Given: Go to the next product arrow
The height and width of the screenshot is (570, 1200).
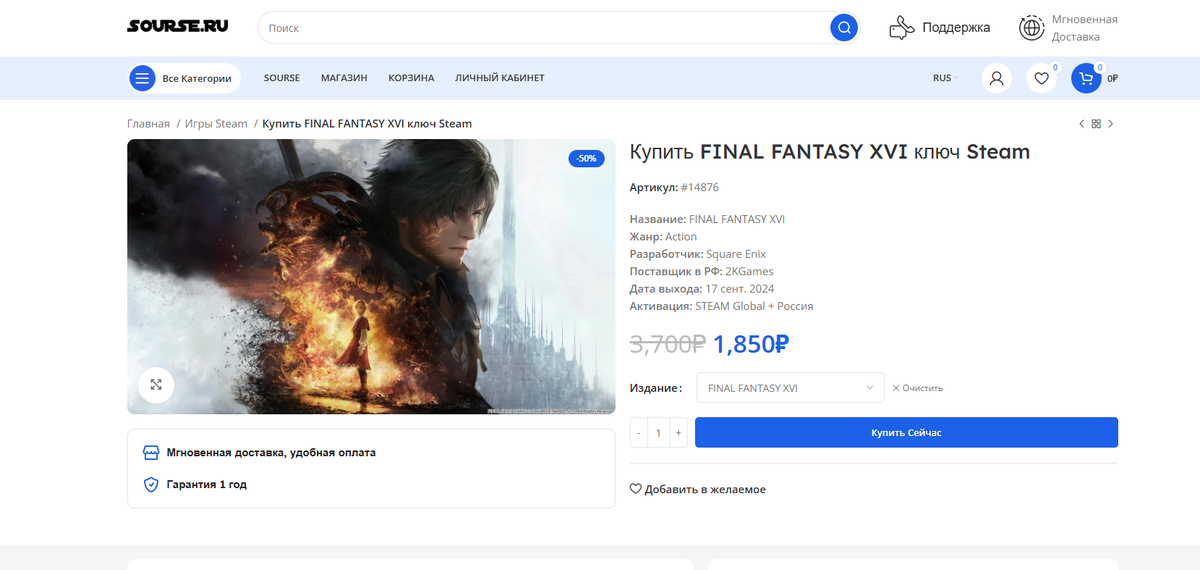Looking at the screenshot, I should point(1110,124).
